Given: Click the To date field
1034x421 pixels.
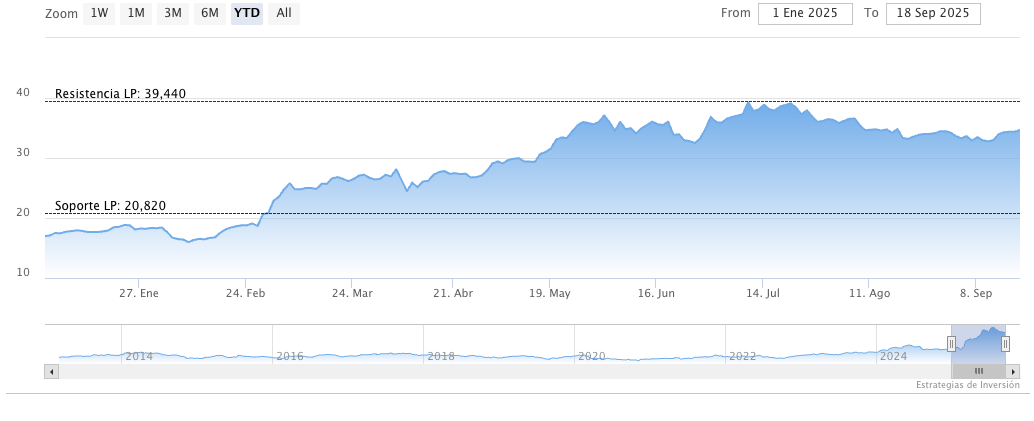Looking at the screenshot, I should tap(933, 14).
